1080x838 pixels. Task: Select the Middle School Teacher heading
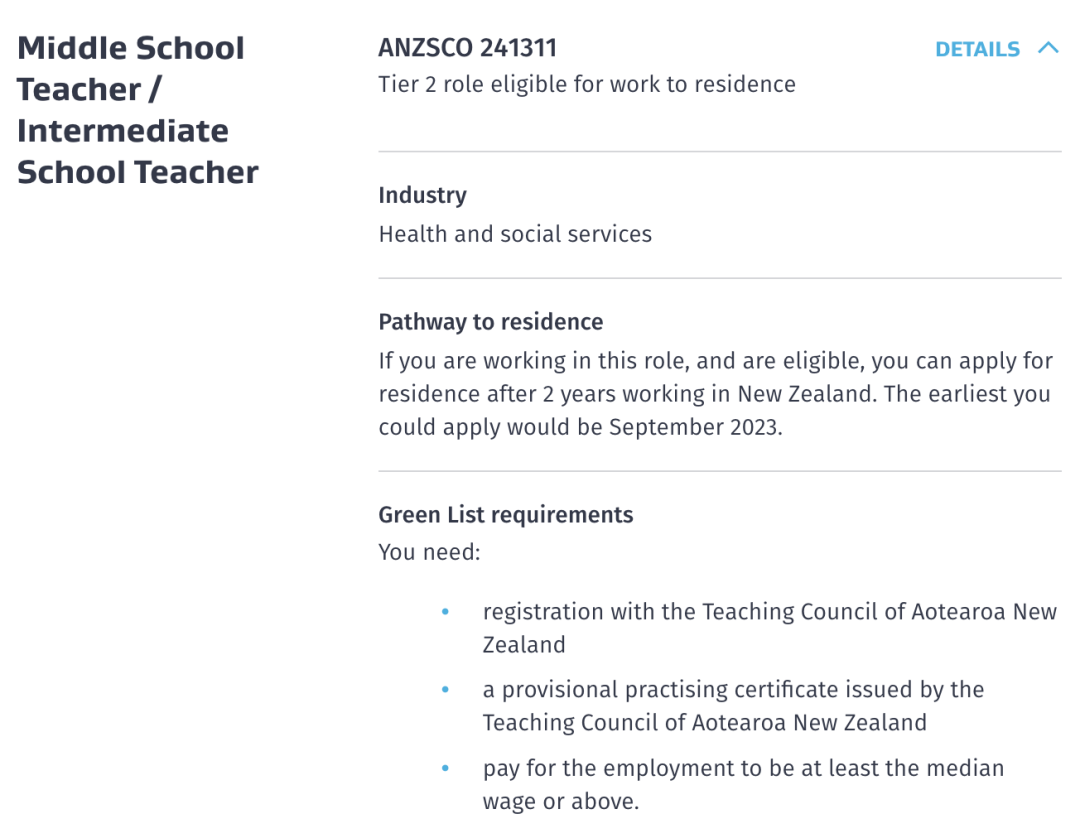[x=138, y=110]
